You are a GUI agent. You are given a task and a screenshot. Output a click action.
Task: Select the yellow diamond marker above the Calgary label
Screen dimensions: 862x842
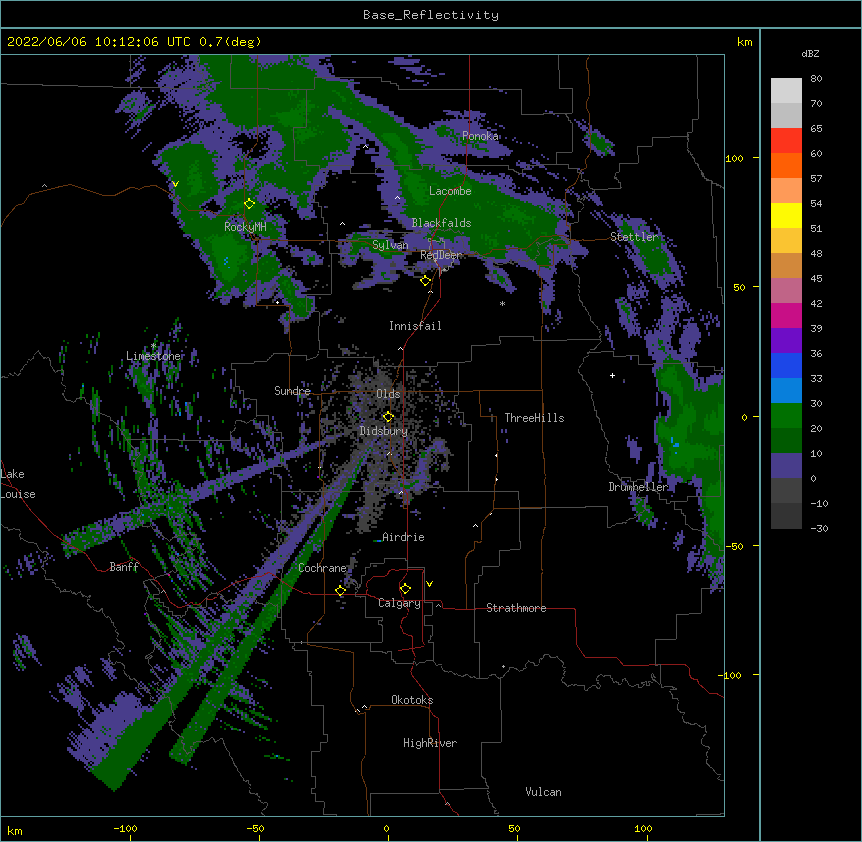coord(405,589)
